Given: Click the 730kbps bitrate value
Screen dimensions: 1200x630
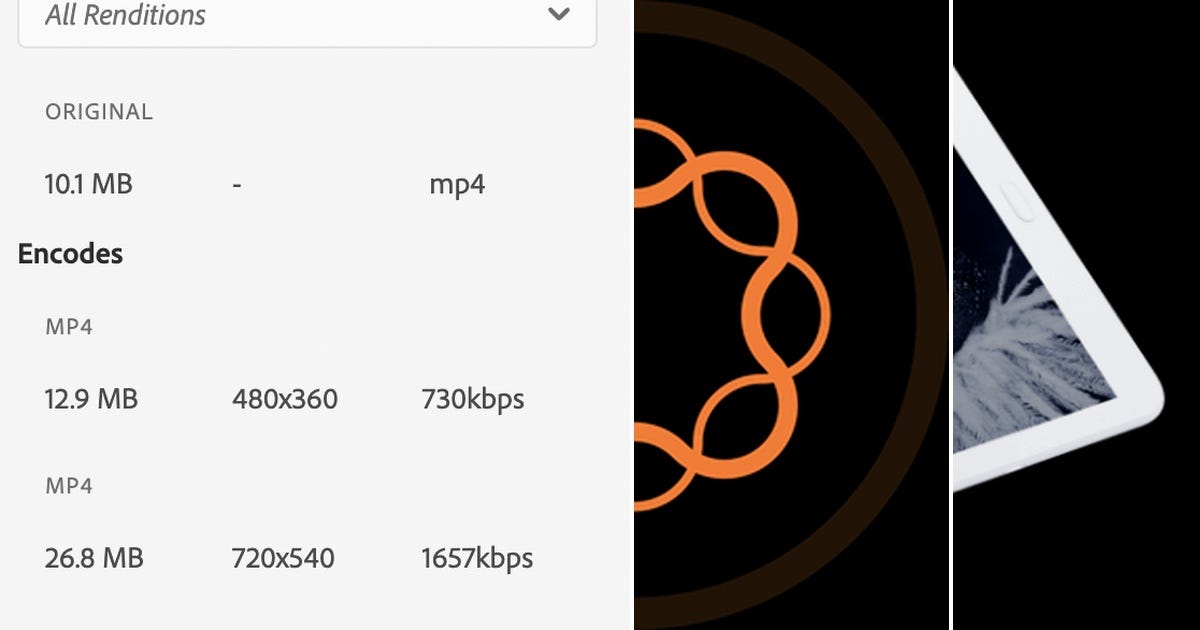Looking at the screenshot, I should click(x=473, y=399).
